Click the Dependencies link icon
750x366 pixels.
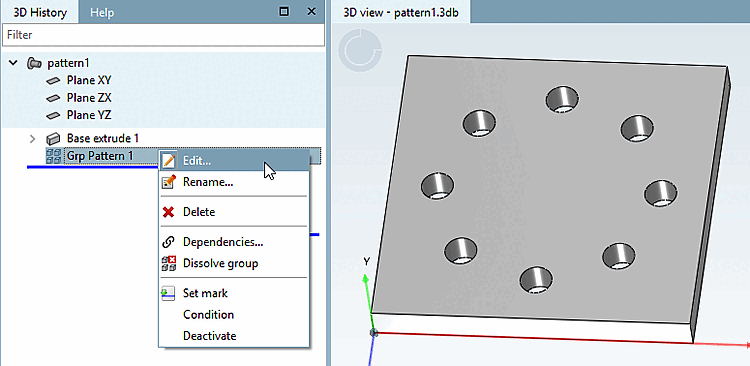[168, 242]
